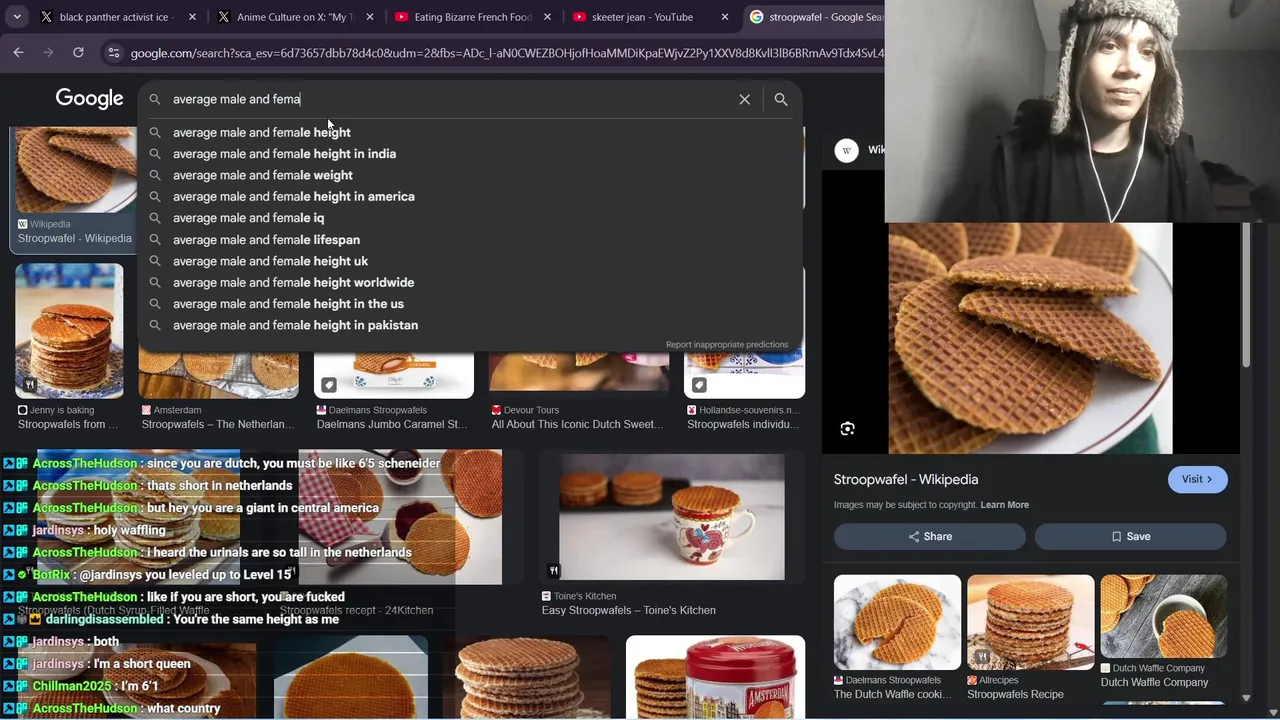Open site info icon in address bar

click(x=114, y=53)
